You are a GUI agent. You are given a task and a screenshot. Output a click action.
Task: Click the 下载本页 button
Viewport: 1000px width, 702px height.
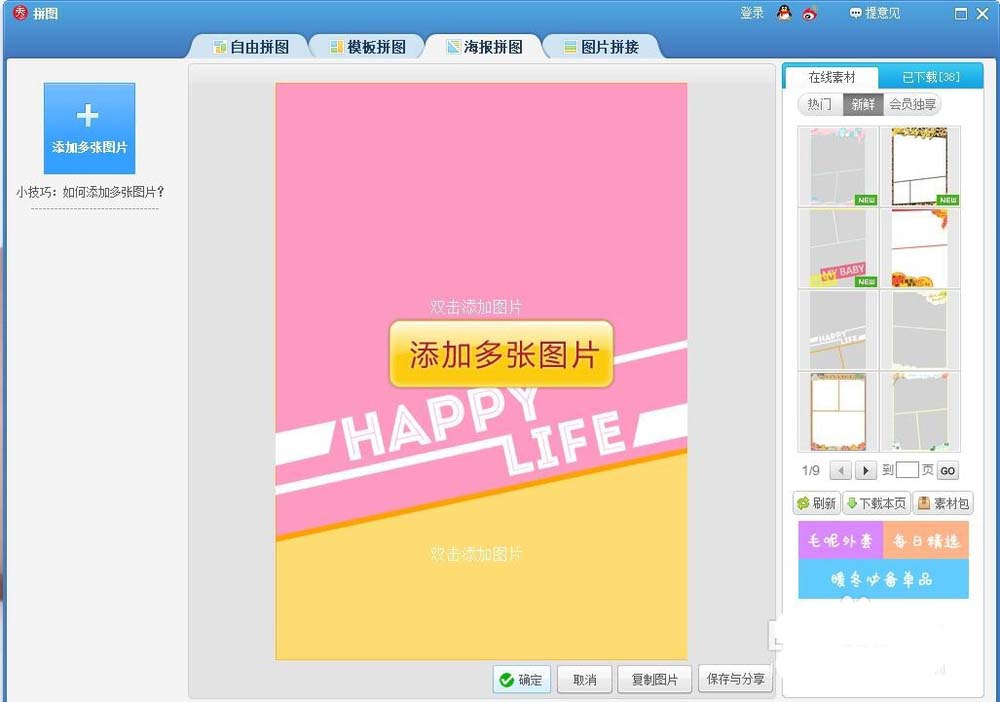click(876, 503)
